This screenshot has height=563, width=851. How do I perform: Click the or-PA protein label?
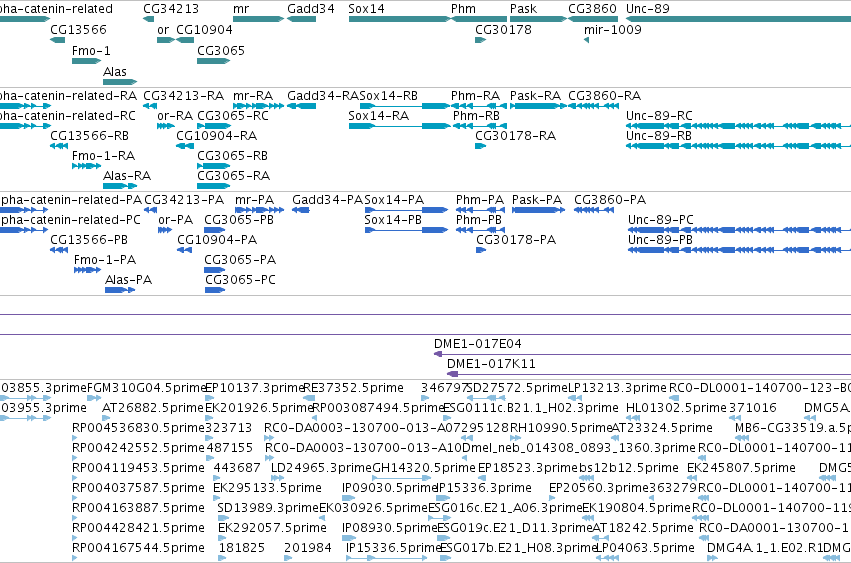[x=175, y=220]
